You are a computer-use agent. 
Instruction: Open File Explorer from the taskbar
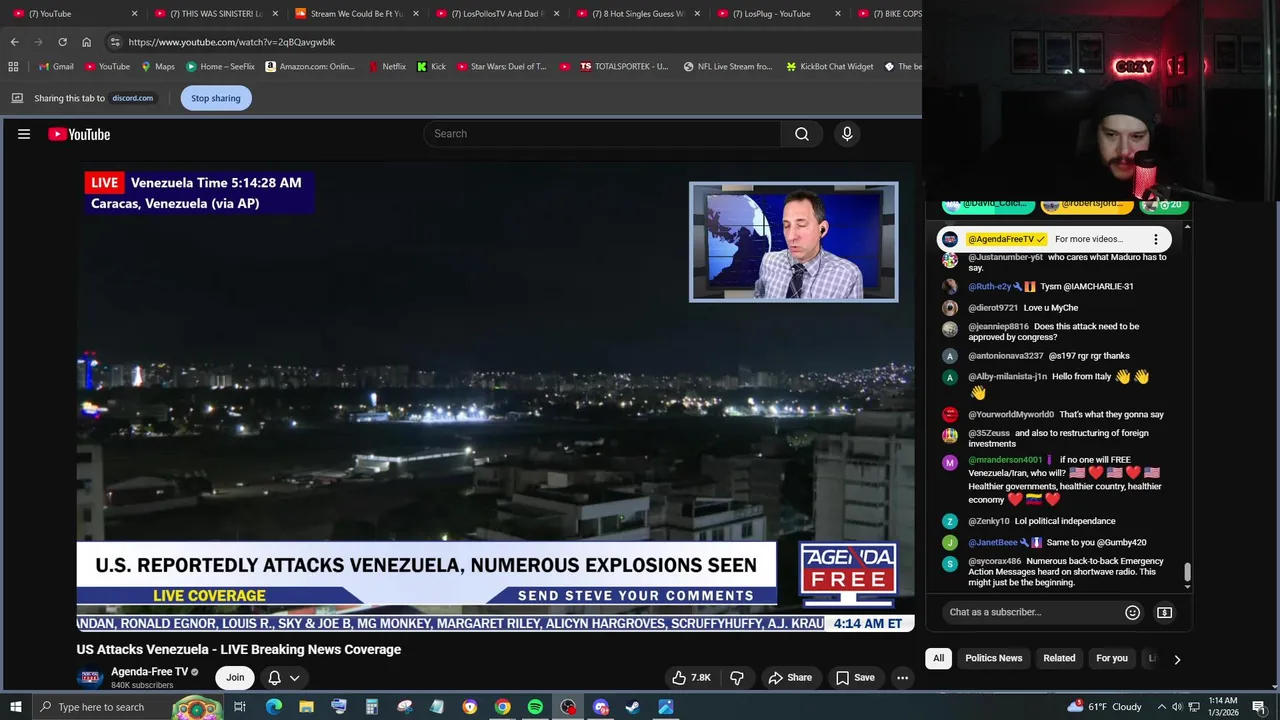tap(306, 707)
